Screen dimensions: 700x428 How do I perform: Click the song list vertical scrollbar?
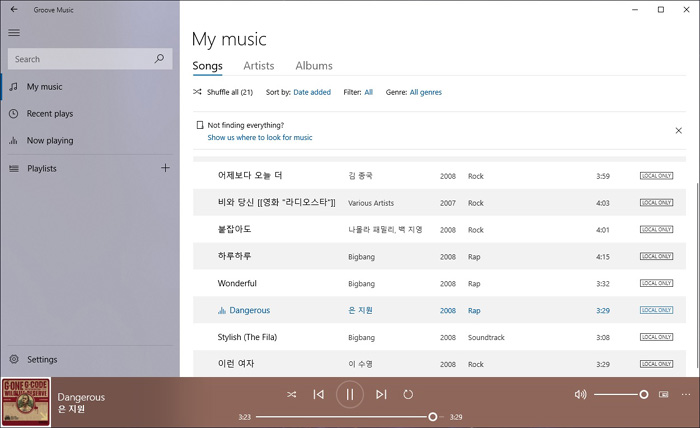tap(697, 274)
